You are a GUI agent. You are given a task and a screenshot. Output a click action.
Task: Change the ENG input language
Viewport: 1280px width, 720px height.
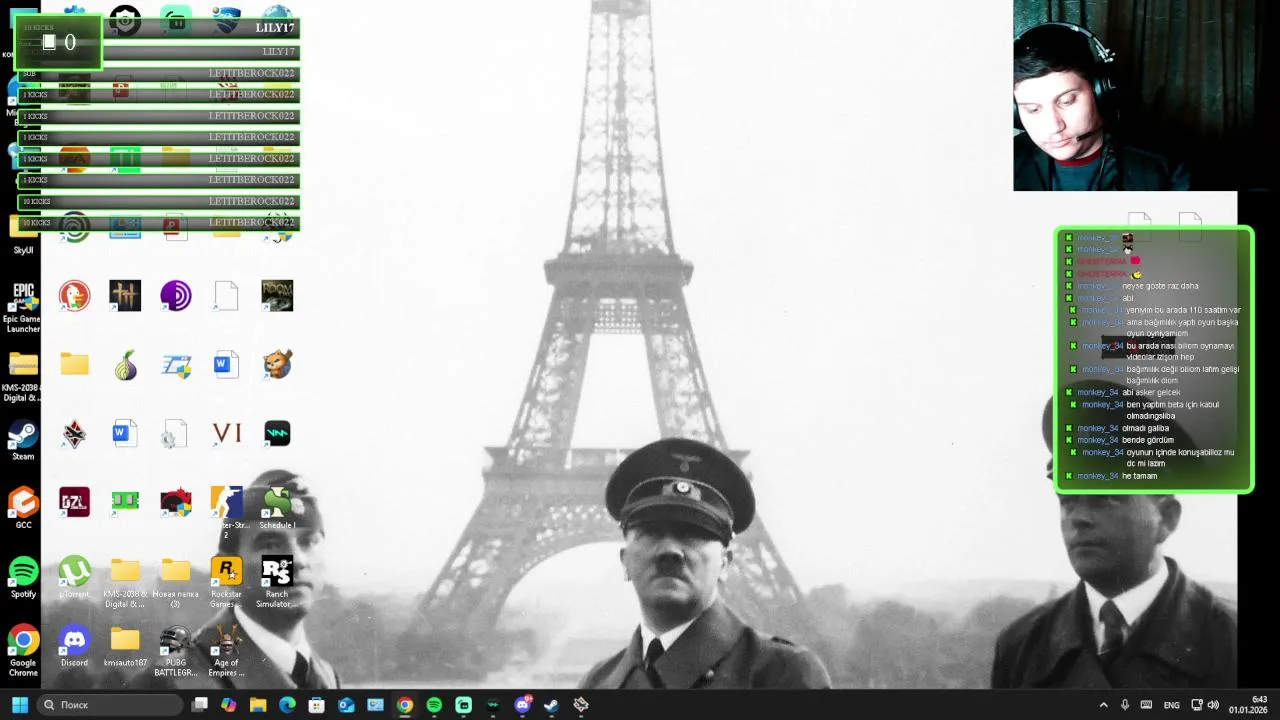[1171, 705]
